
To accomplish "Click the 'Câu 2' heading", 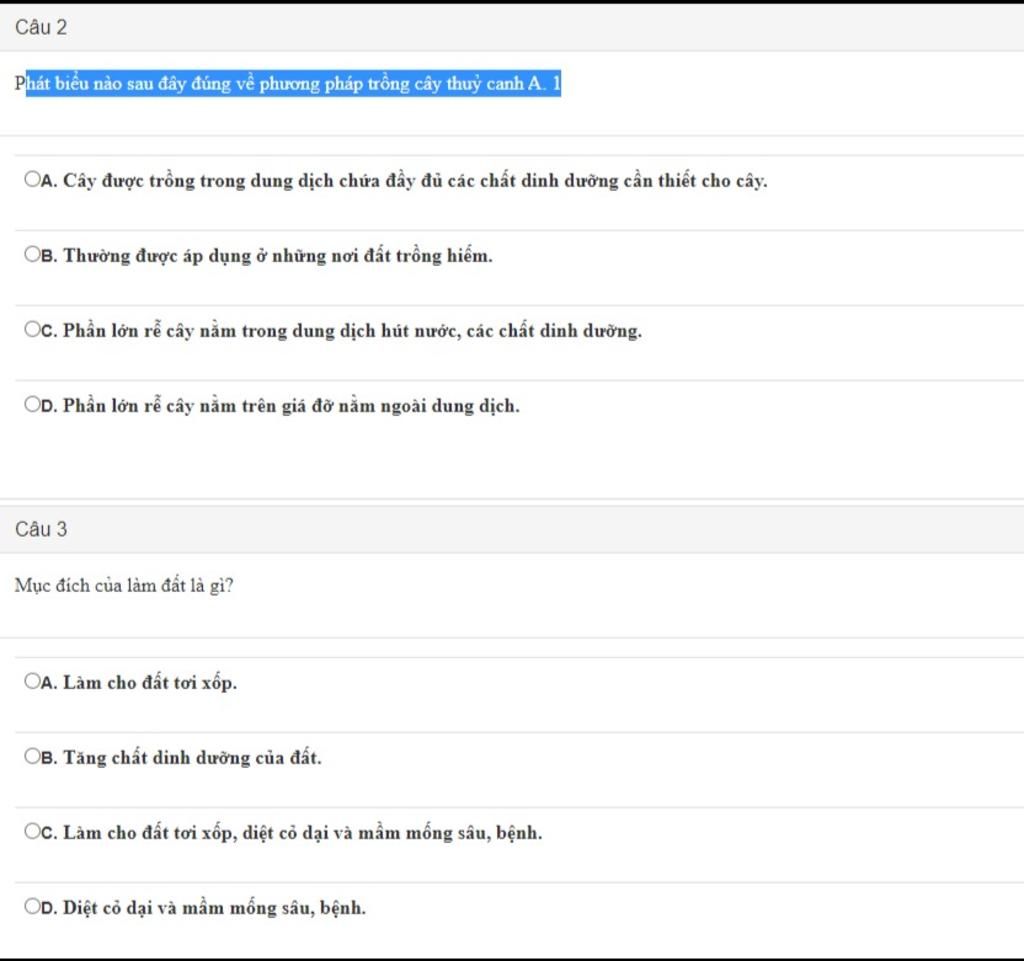I will point(40,27).
